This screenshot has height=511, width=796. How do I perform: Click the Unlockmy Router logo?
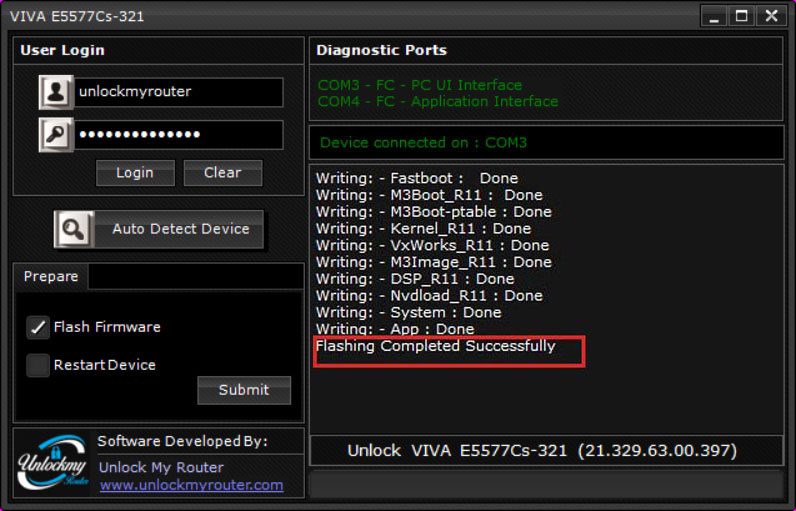(x=53, y=463)
